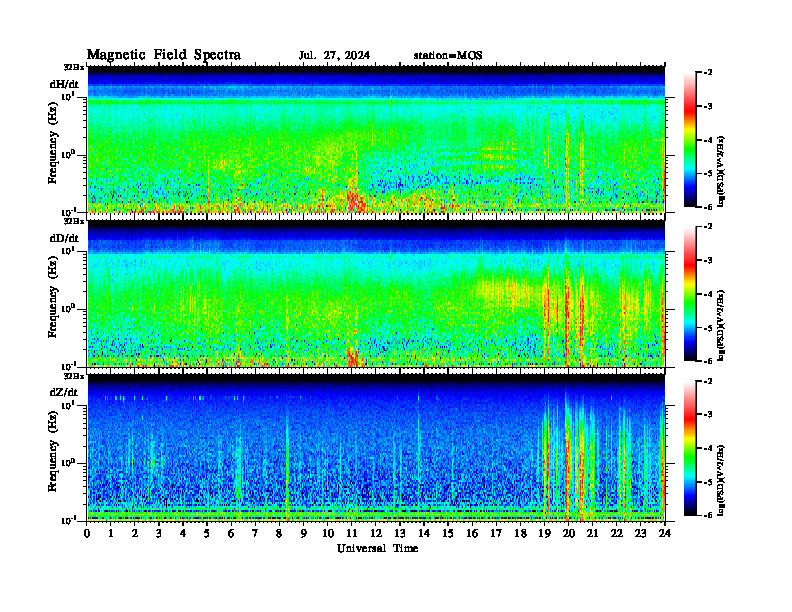The width and height of the screenshot is (792, 612).
Task: Click the 'station=MOS' label
Action: tap(448, 56)
